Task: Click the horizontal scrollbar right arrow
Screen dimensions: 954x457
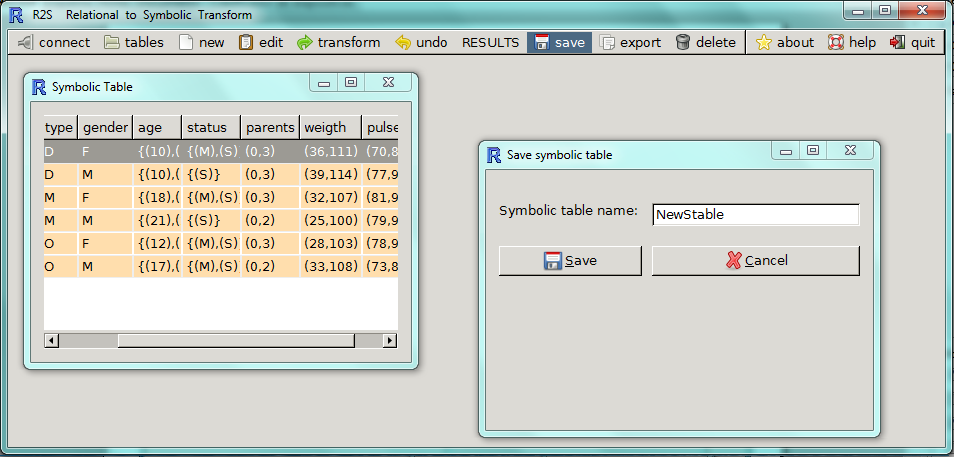Action: [390, 341]
